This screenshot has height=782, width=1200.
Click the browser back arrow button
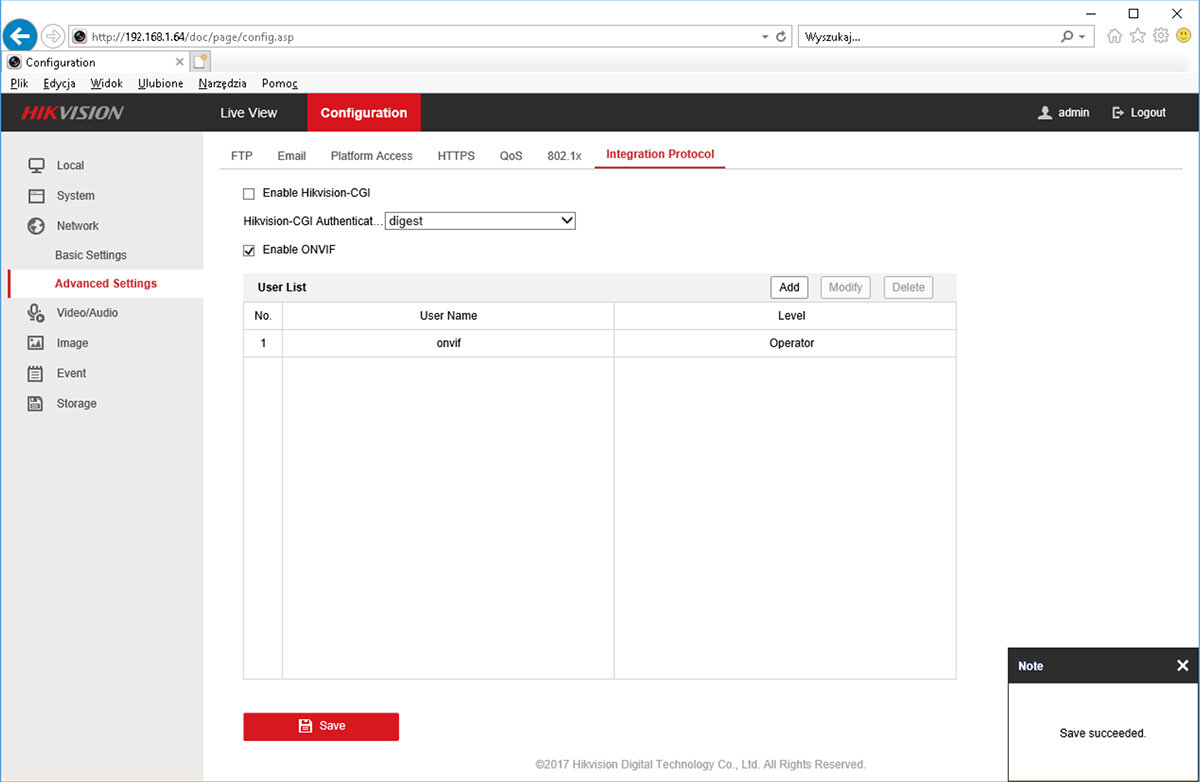tap(21, 36)
